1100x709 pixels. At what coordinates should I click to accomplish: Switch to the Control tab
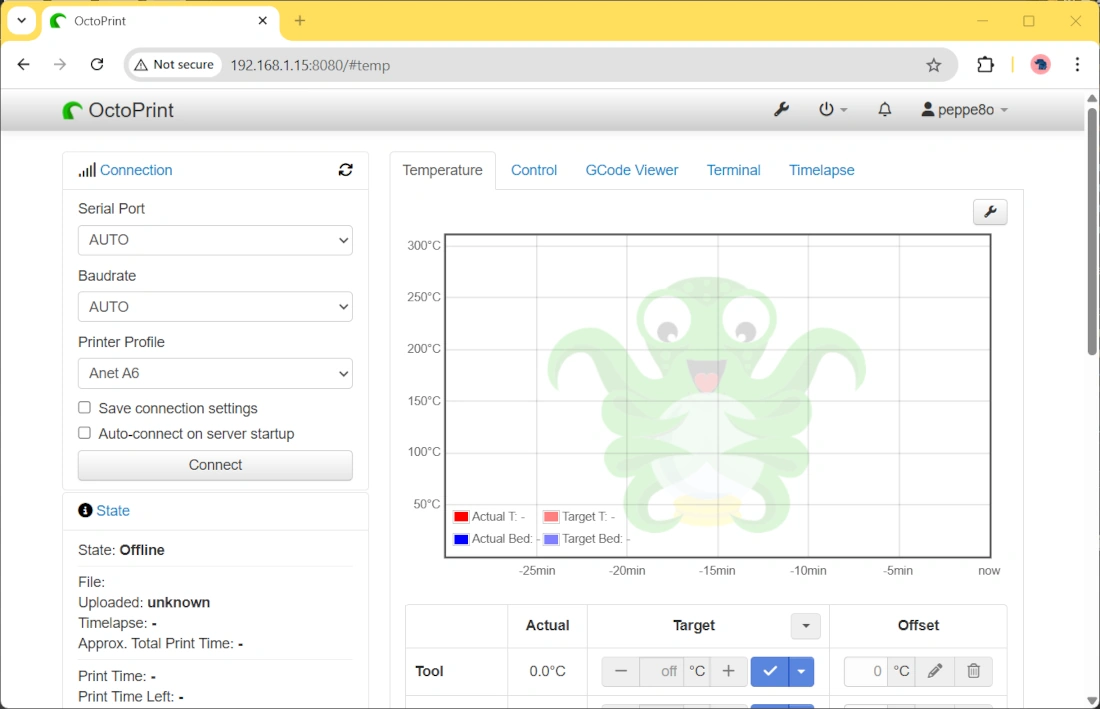(x=534, y=170)
